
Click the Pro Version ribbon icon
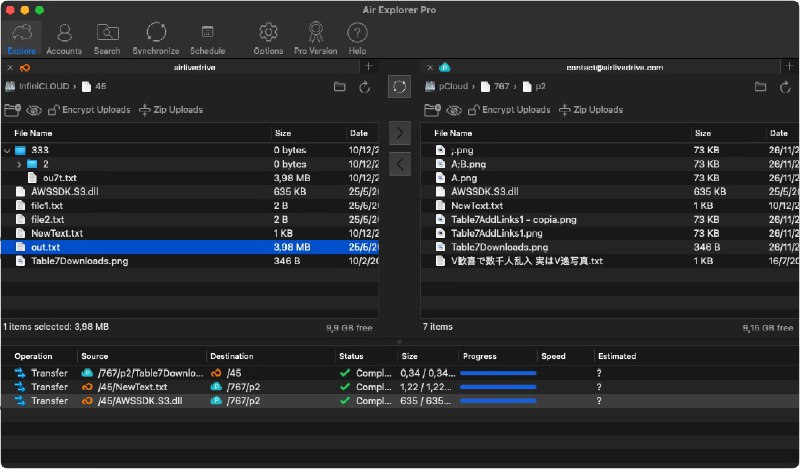click(315, 39)
